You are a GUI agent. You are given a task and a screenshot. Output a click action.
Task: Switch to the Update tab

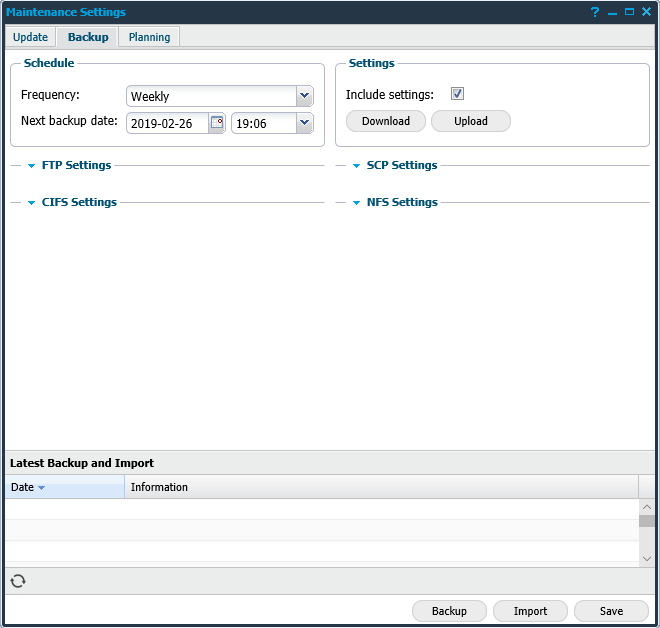tap(30, 37)
